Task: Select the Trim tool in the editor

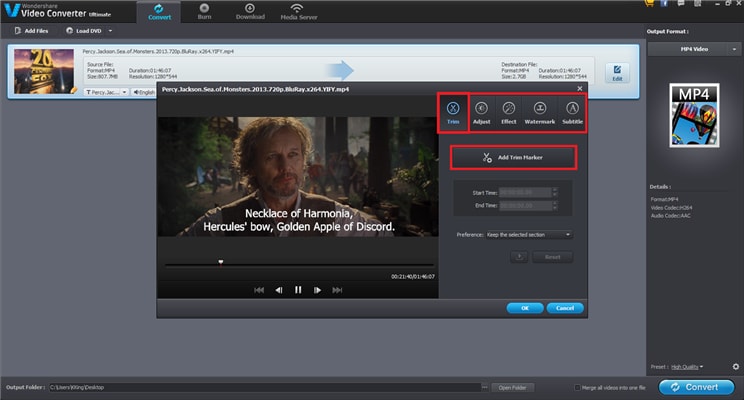Action: point(453,113)
